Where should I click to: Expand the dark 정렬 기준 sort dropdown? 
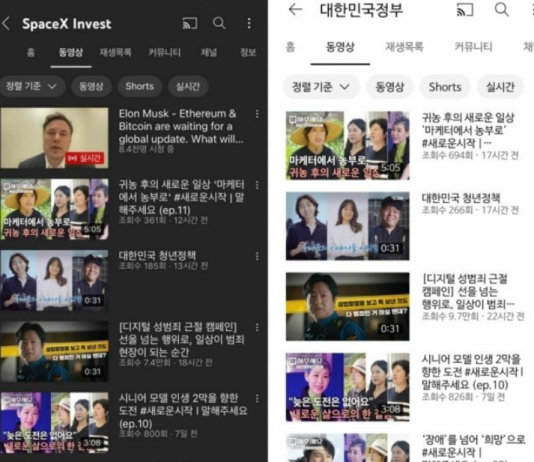pyautogui.click(x=32, y=86)
